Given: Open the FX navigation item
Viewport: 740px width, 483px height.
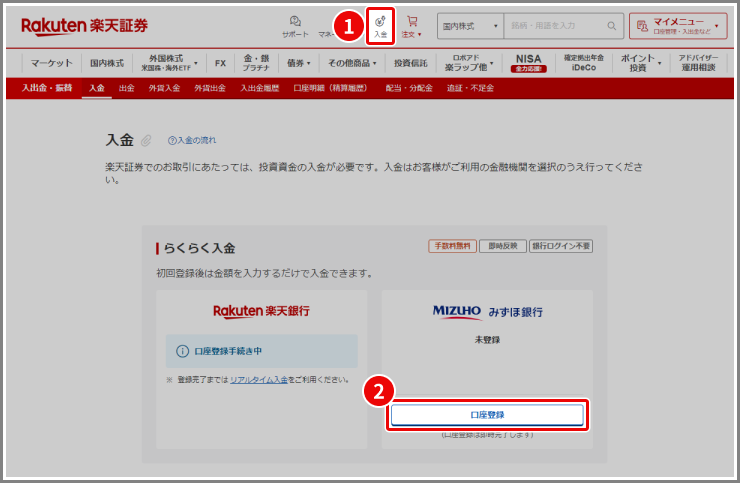Looking at the screenshot, I should pyautogui.click(x=220, y=63).
